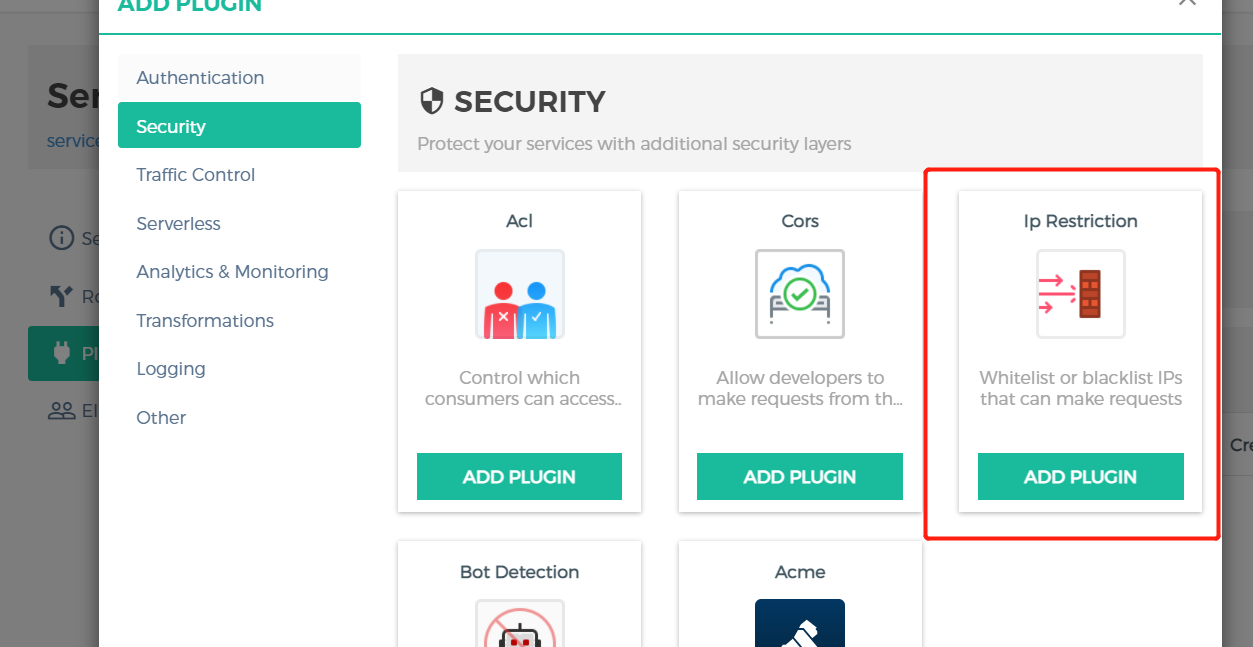Open the Authentication plugin category
This screenshot has width=1253, height=647.
200,78
